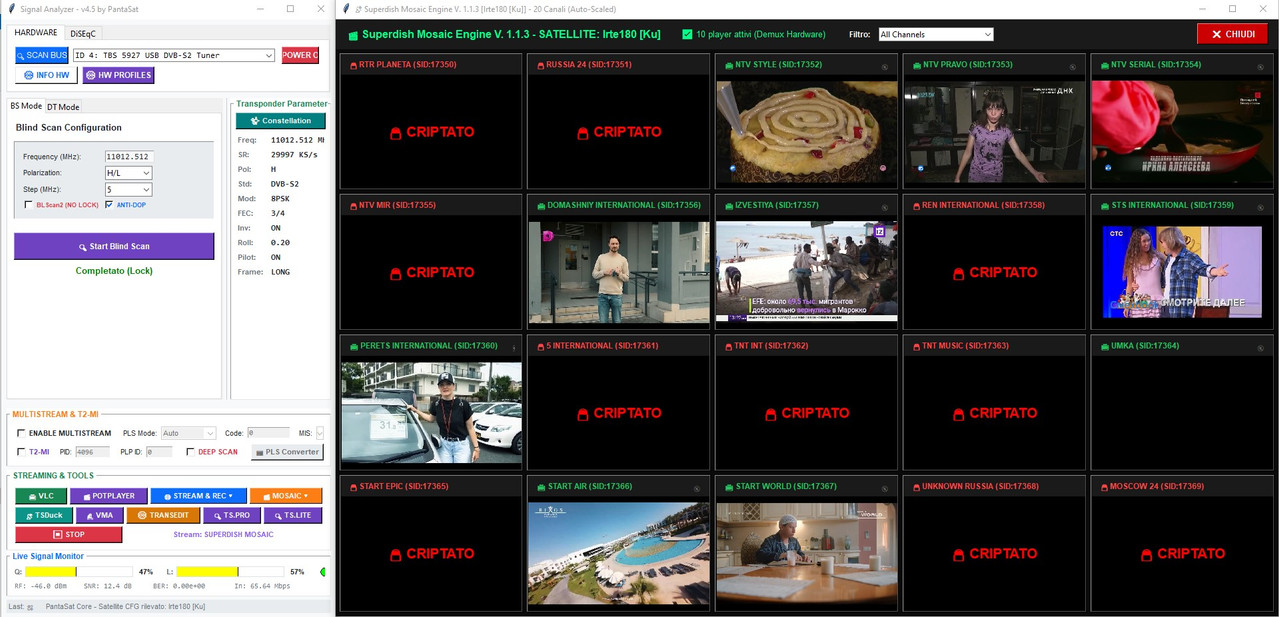Click the small round icon on NTV STYLE header
Image resolution: width=1279 pixels, height=617 pixels.
coord(885,68)
